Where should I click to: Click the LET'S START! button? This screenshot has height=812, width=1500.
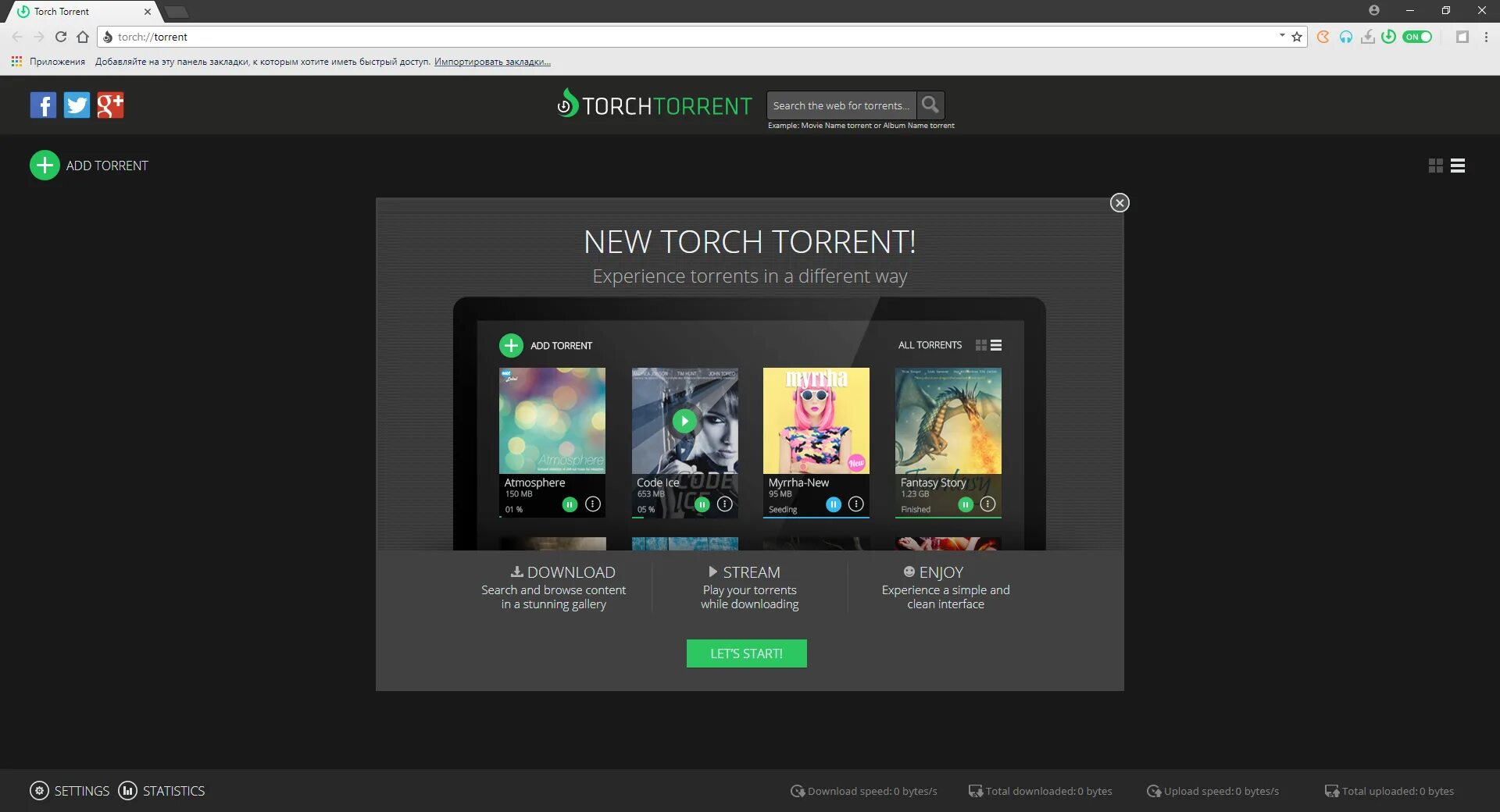pos(746,654)
